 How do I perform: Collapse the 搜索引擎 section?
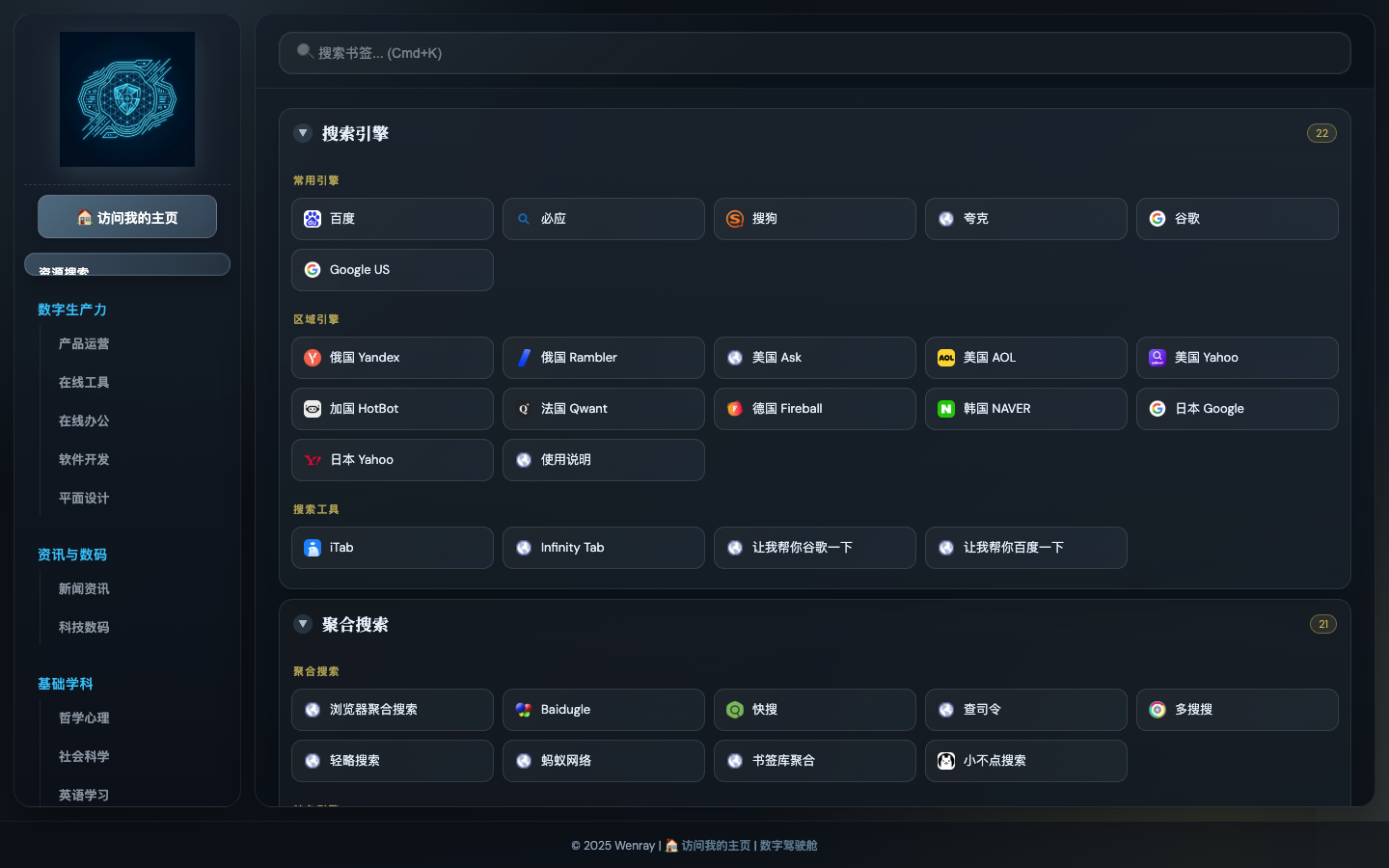[303, 133]
